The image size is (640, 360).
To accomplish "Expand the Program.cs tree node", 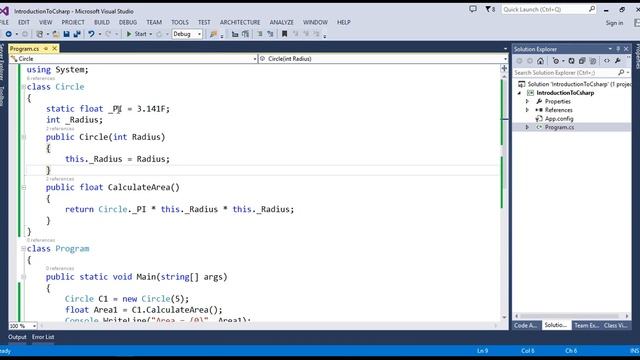I will click(x=527, y=127).
